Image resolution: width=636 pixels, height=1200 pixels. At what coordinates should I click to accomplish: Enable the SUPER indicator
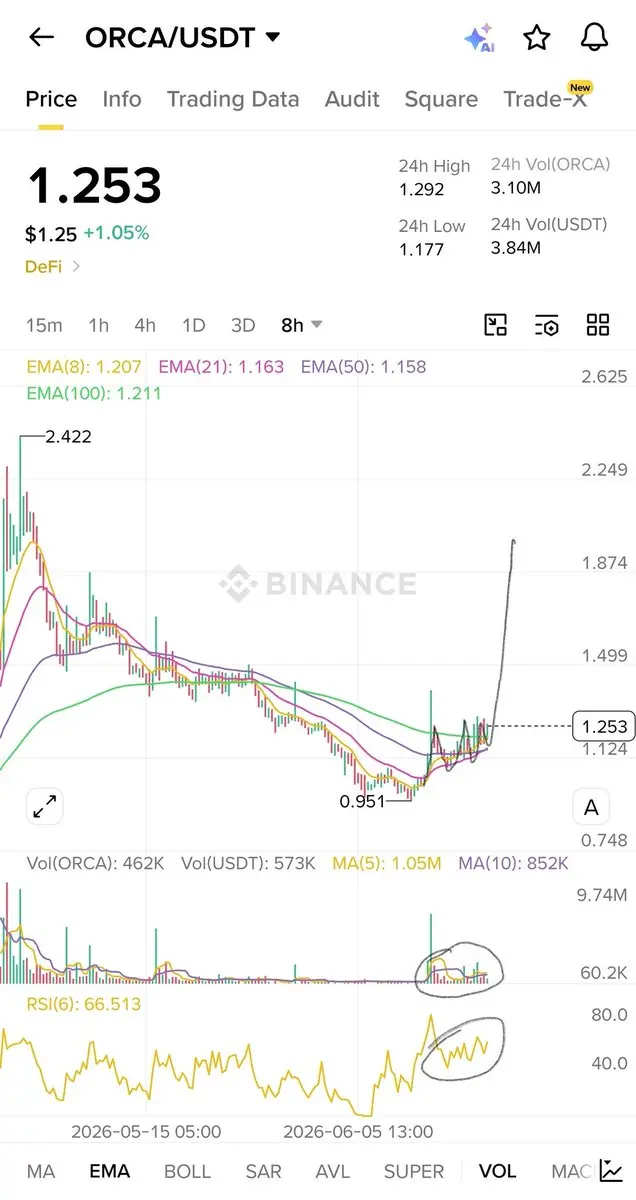pos(414,1171)
